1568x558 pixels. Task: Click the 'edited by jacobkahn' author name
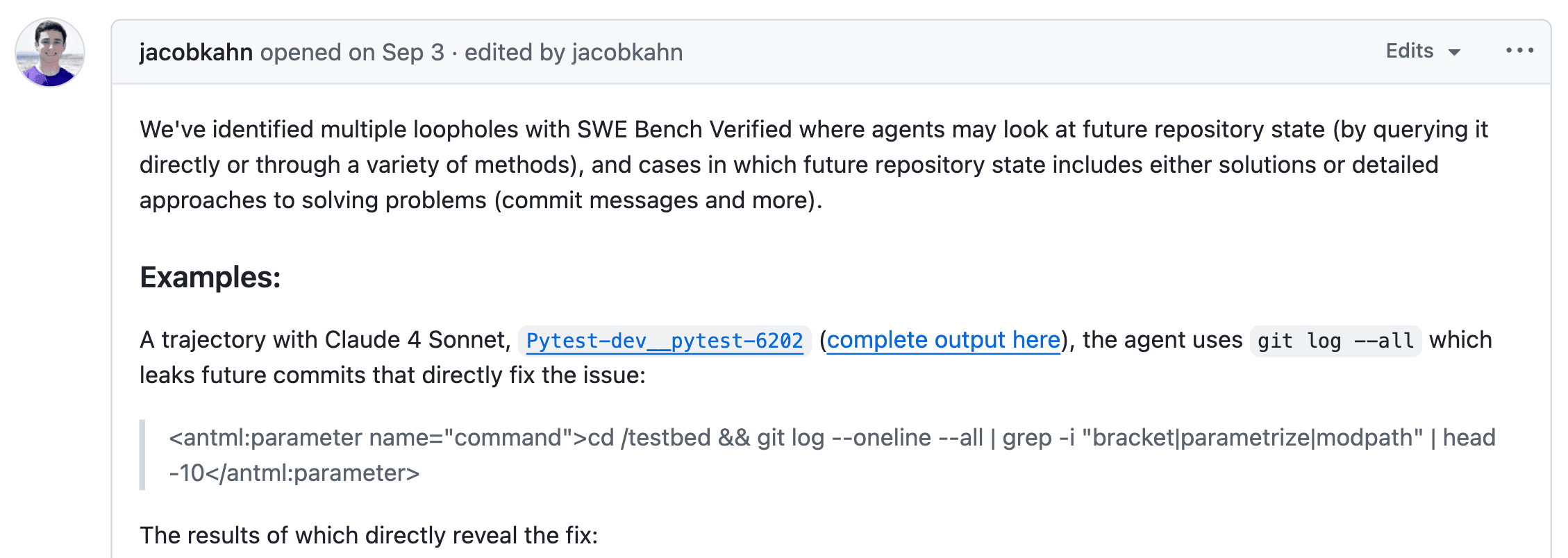[627, 52]
